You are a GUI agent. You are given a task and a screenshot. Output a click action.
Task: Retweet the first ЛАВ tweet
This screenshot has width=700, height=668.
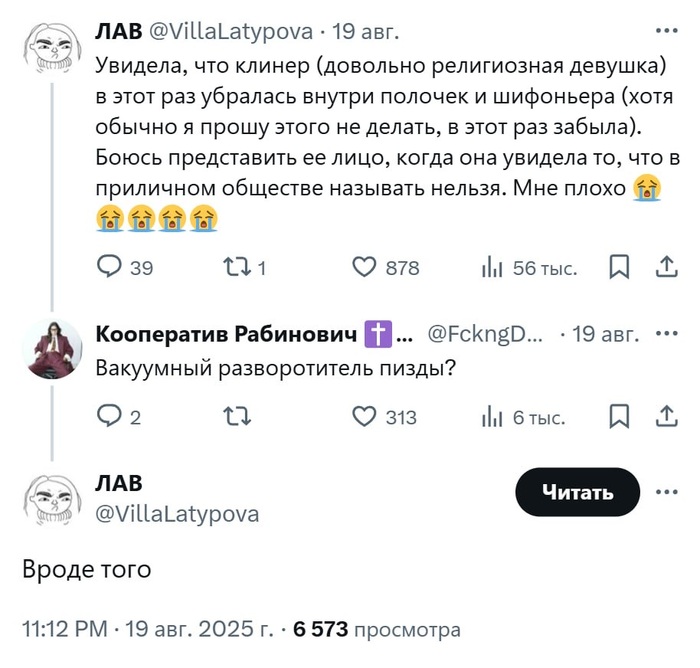click(x=245, y=267)
